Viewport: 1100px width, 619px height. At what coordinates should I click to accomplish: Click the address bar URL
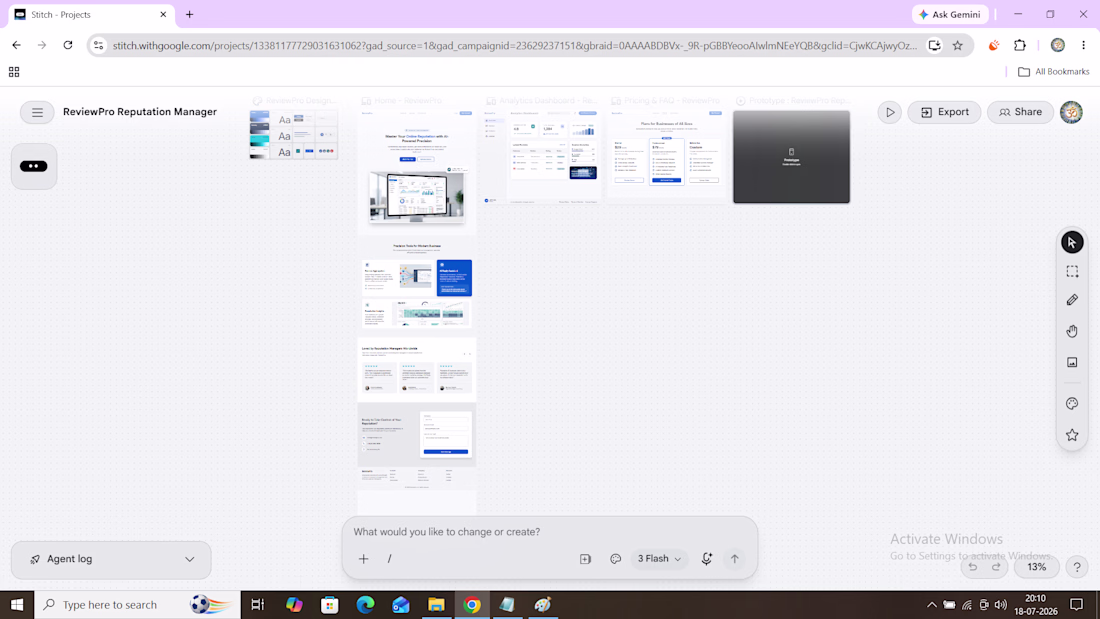click(x=514, y=46)
